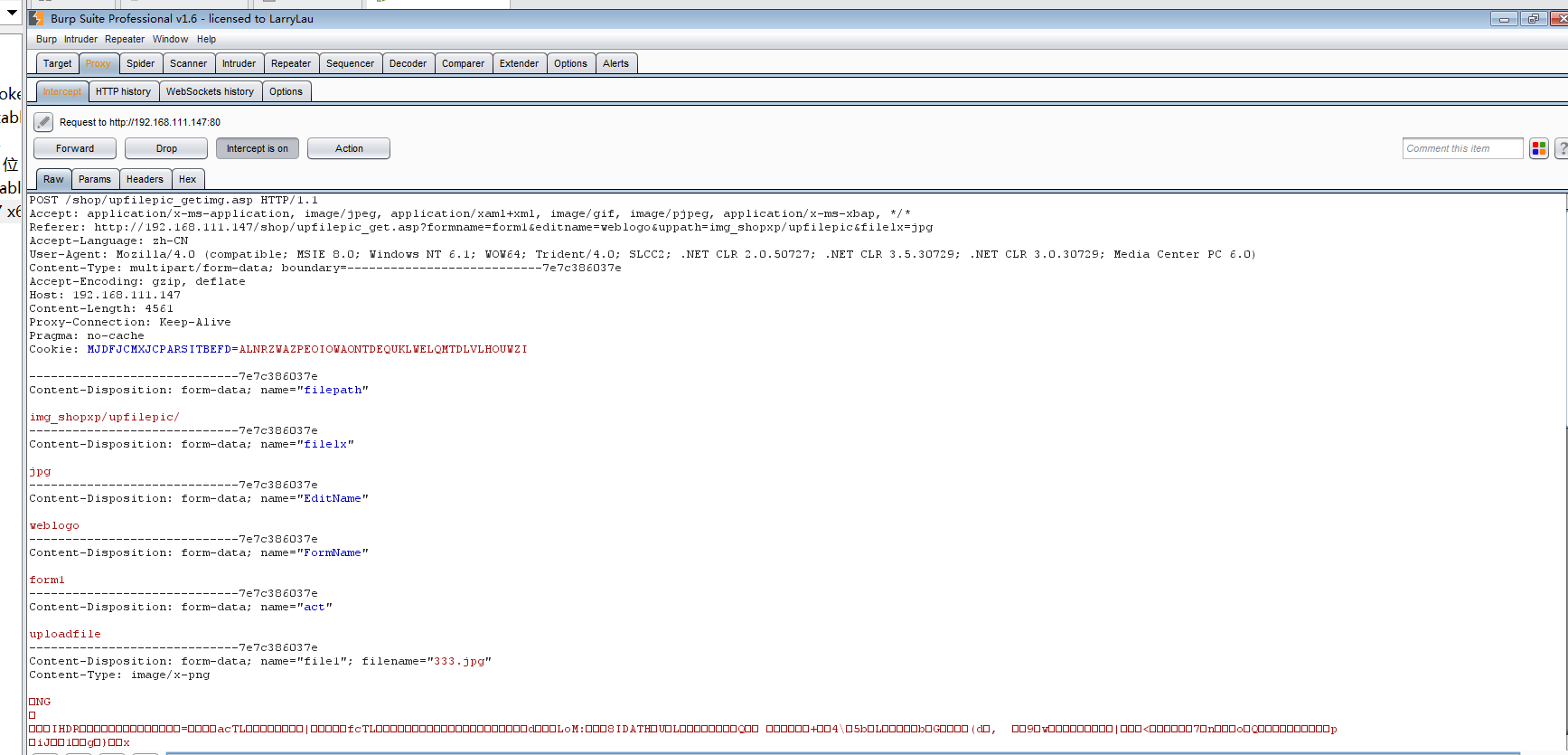Open the Scanner tab
The height and width of the screenshot is (755, 1568).
pos(188,63)
